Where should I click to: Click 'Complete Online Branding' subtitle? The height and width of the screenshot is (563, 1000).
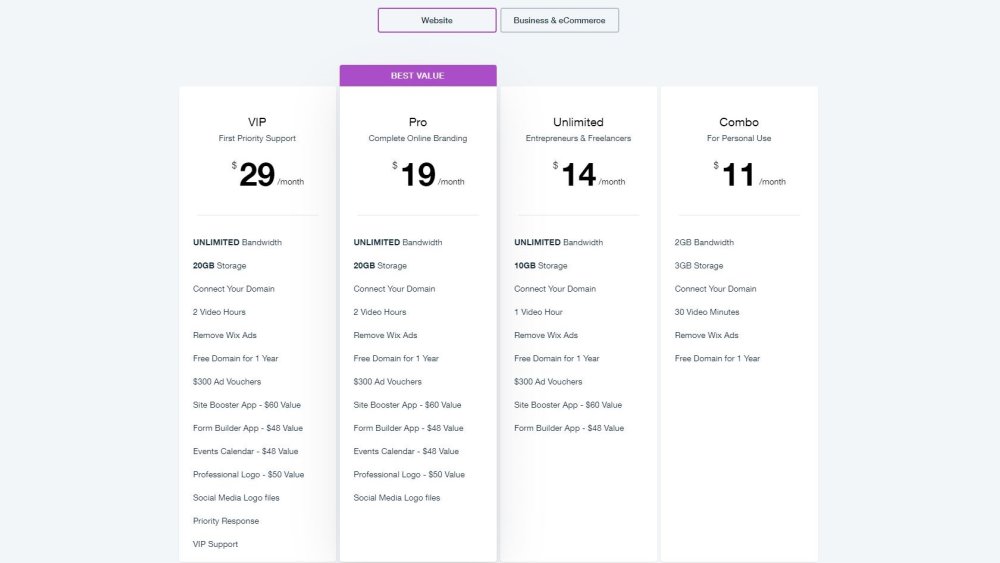pos(418,138)
